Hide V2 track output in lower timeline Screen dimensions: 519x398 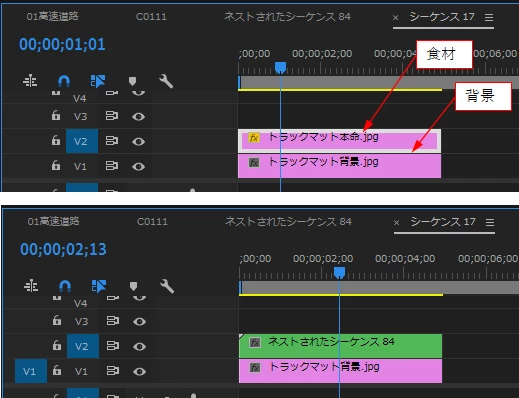coord(139,346)
